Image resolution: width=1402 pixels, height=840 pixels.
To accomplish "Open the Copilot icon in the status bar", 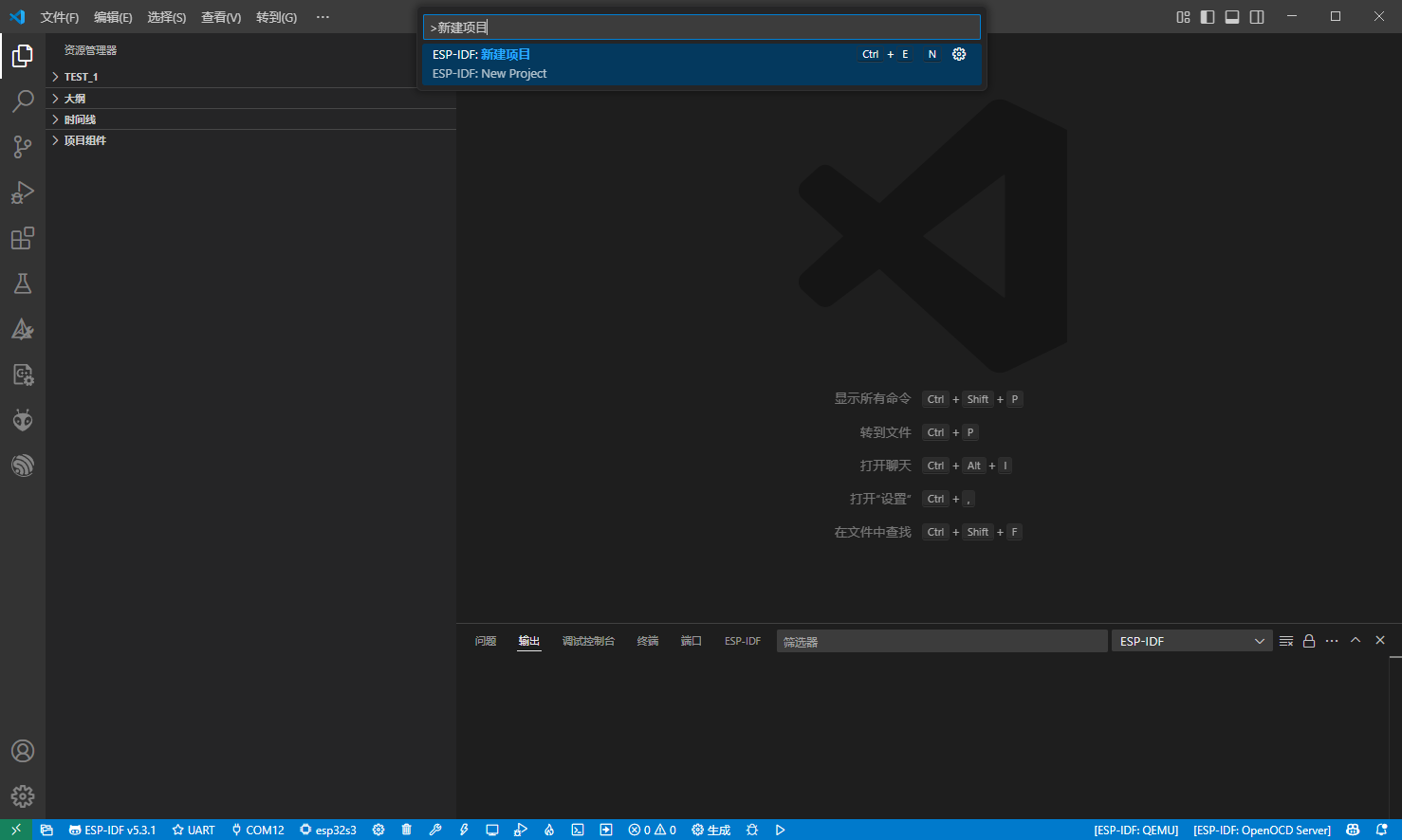I will (x=1353, y=830).
